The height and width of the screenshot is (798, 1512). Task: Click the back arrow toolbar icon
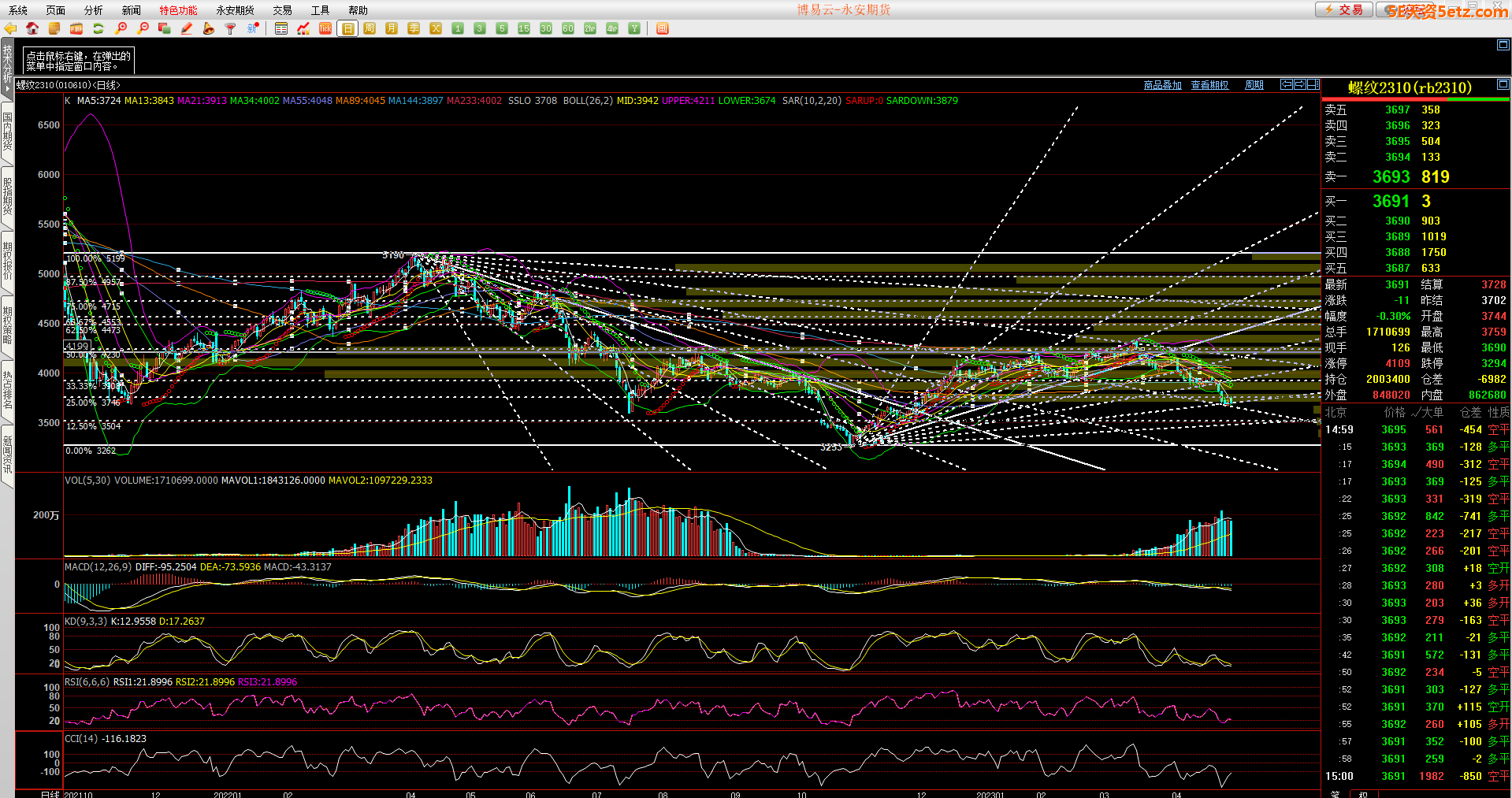click(x=10, y=28)
